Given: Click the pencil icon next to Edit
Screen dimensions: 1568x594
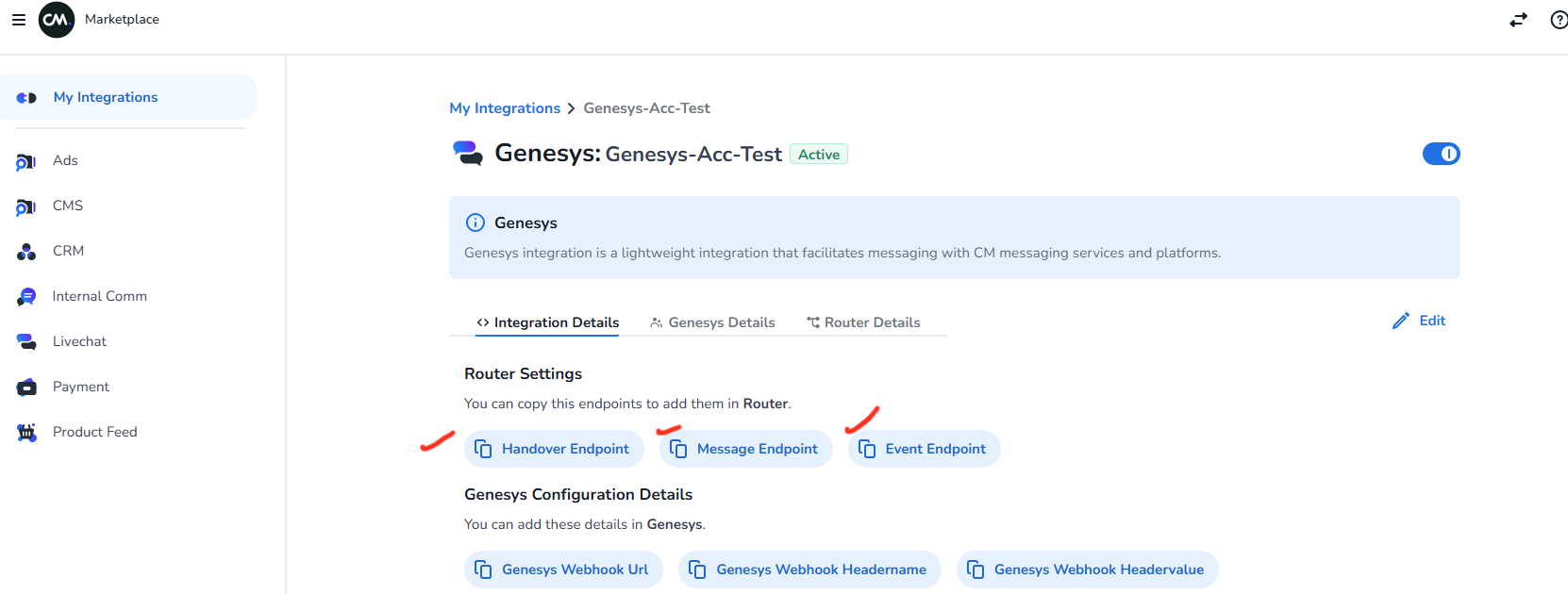Looking at the screenshot, I should click(x=1401, y=321).
